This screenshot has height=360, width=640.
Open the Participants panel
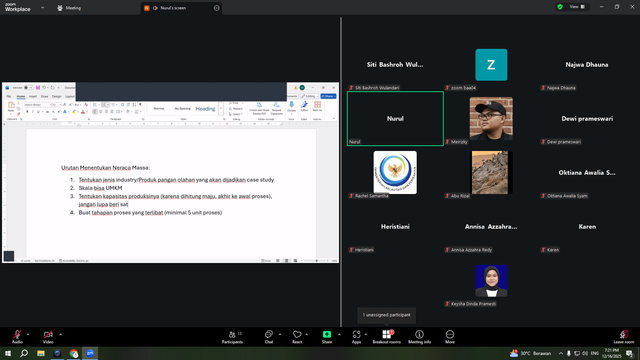point(232,336)
